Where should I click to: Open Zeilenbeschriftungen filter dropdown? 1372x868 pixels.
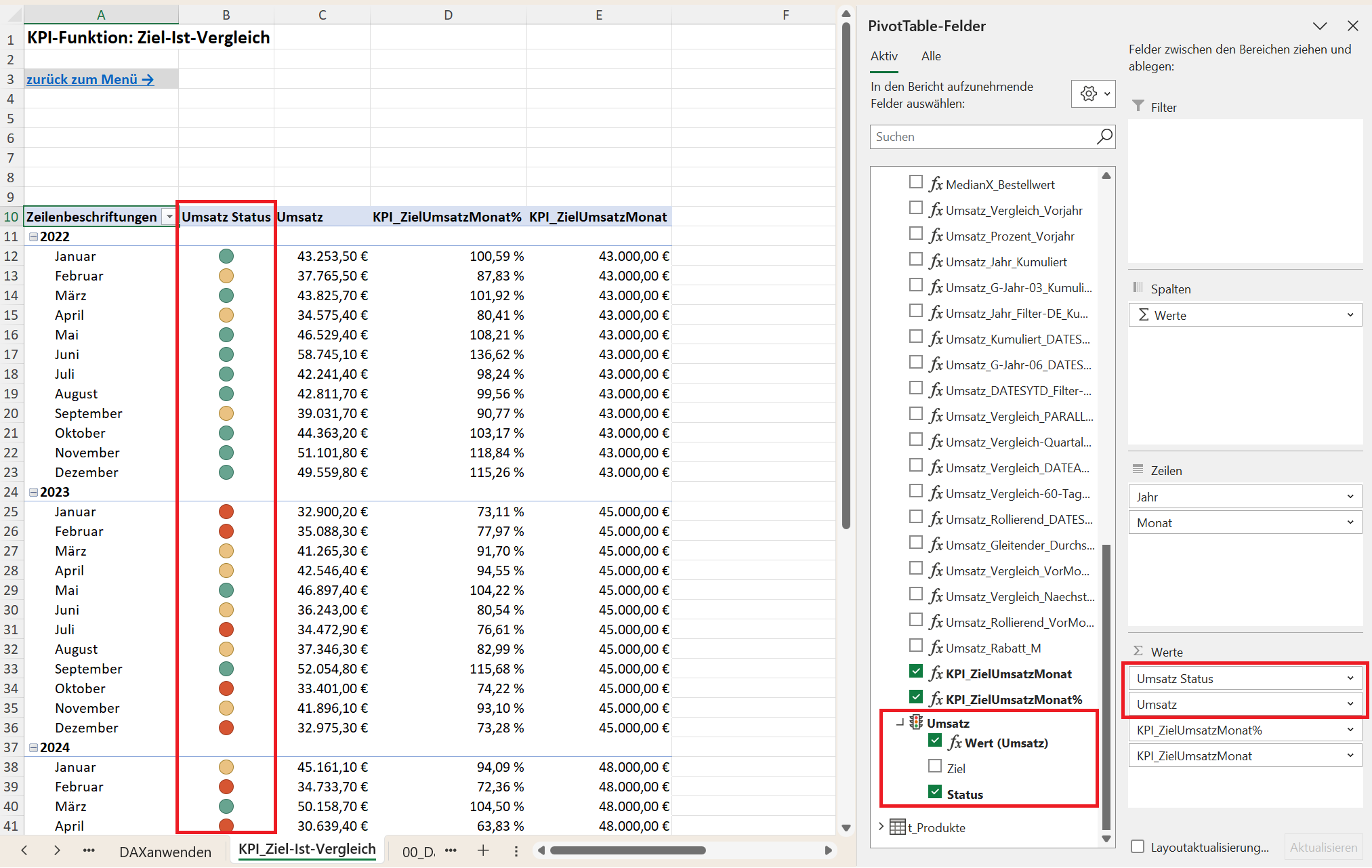(x=169, y=217)
